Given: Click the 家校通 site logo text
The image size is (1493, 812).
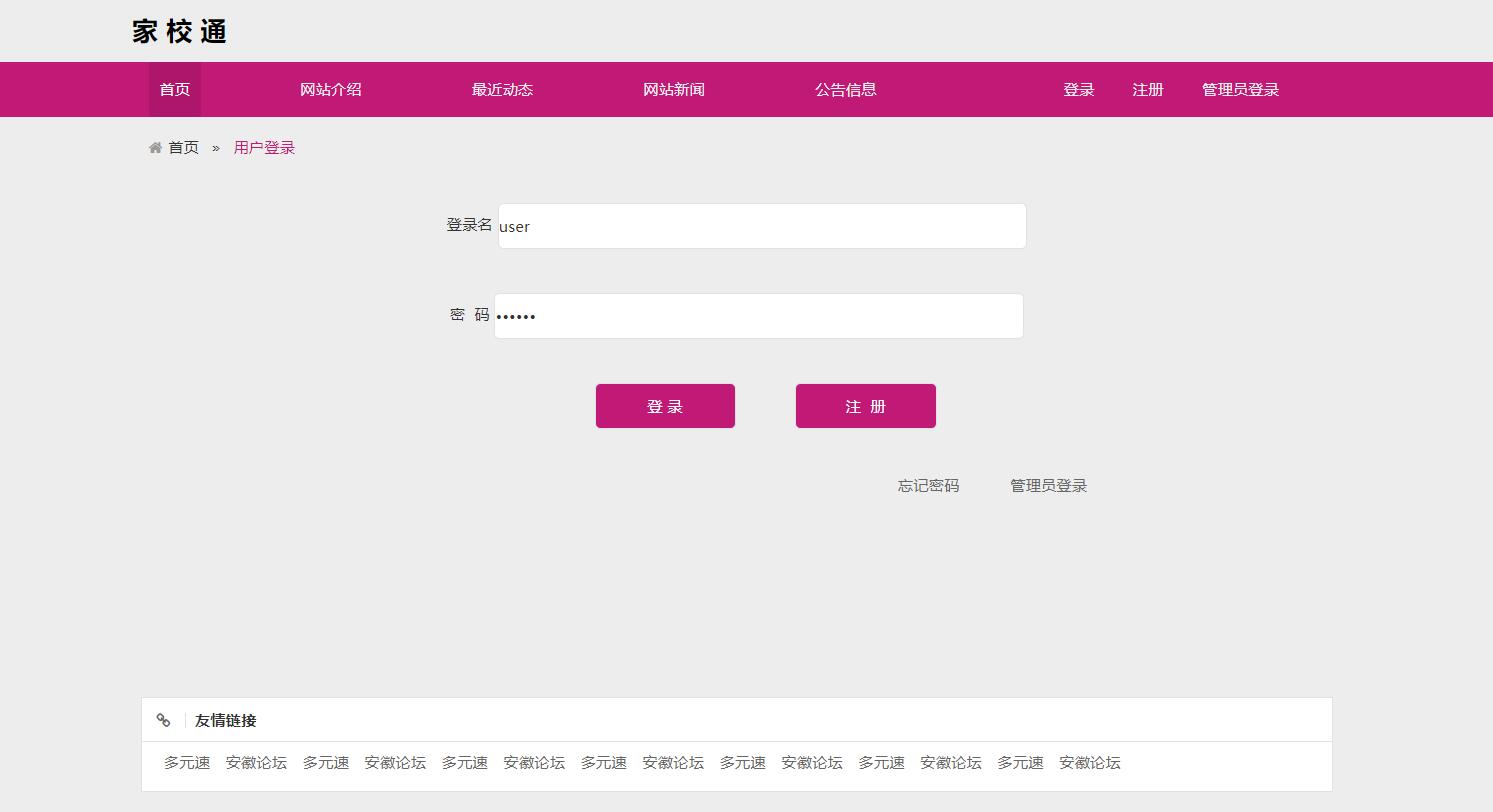Looking at the screenshot, I should [x=178, y=31].
